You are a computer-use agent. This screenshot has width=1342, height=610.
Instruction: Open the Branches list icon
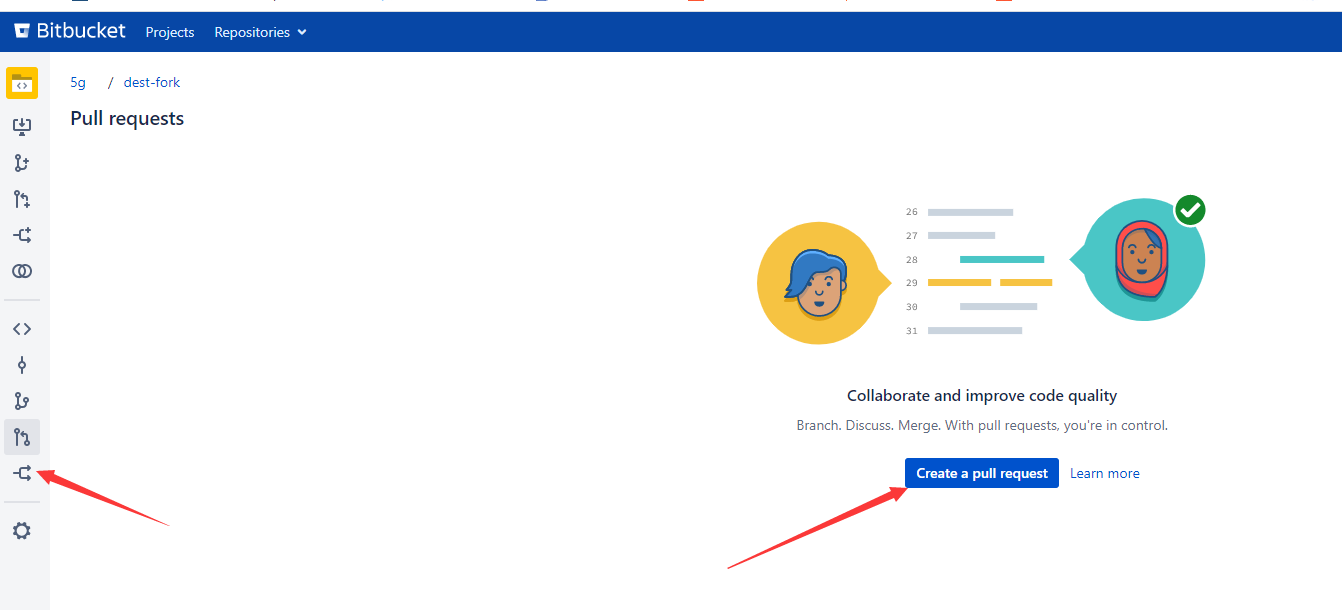[22, 400]
